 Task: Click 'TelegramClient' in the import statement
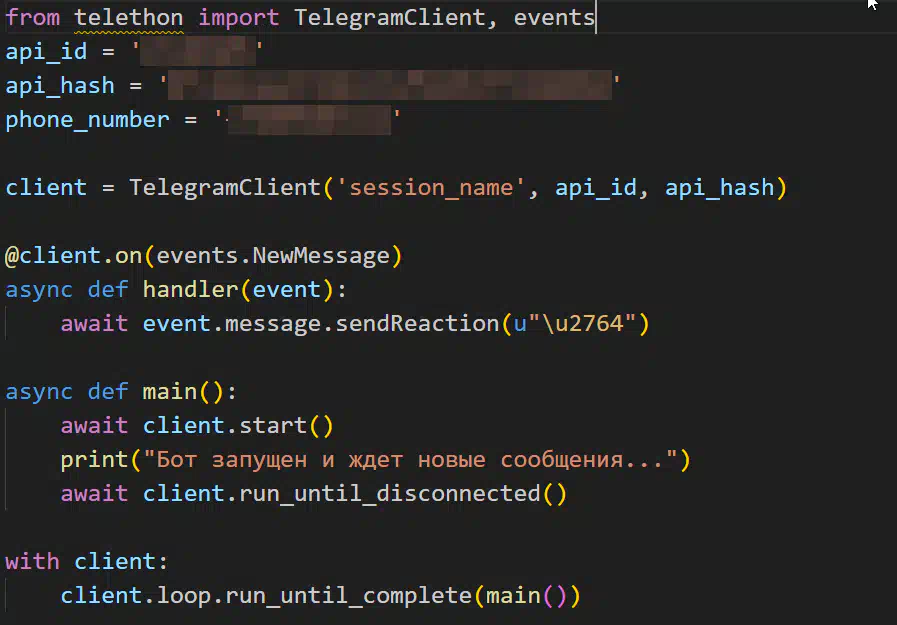click(x=390, y=18)
